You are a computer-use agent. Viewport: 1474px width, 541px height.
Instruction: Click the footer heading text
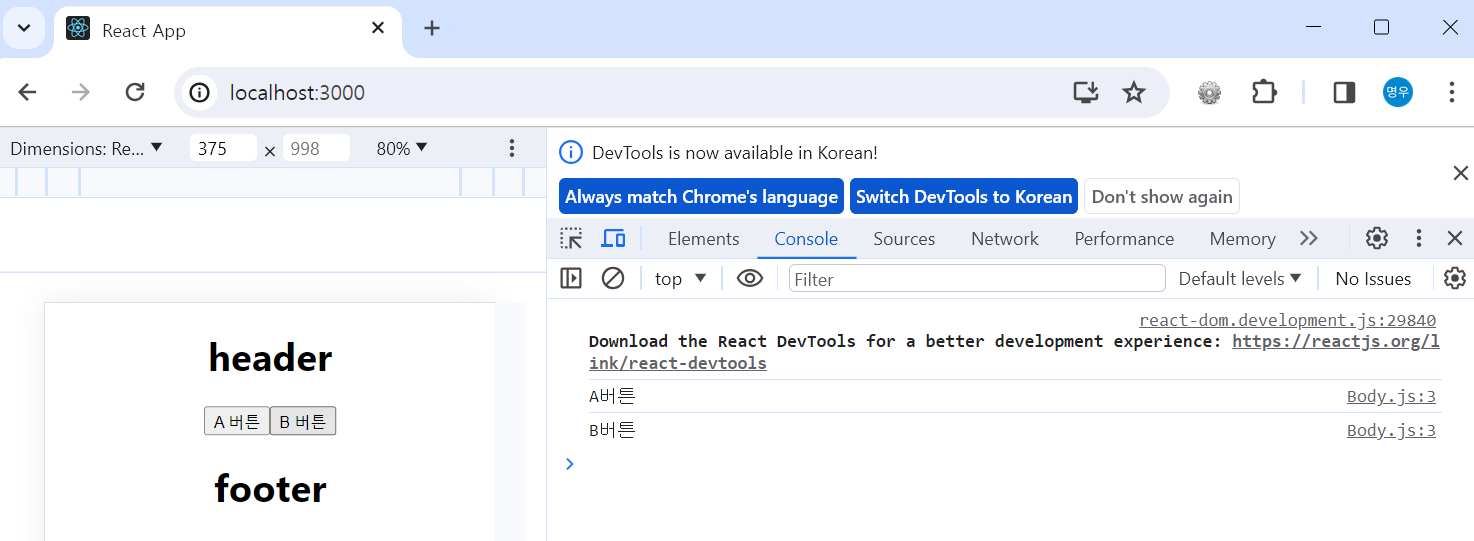point(270,488)
